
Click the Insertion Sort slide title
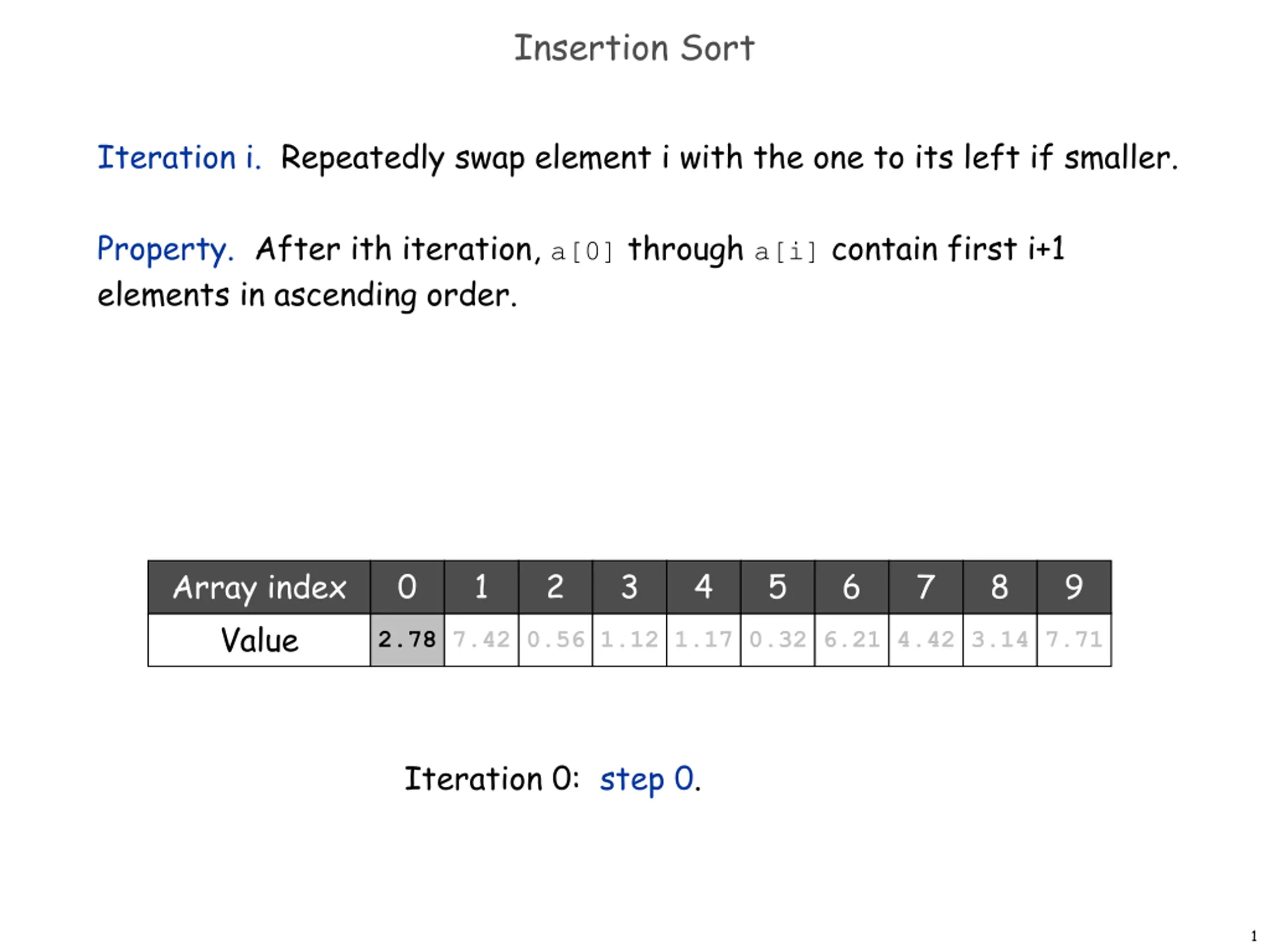(x=634, y=48)
